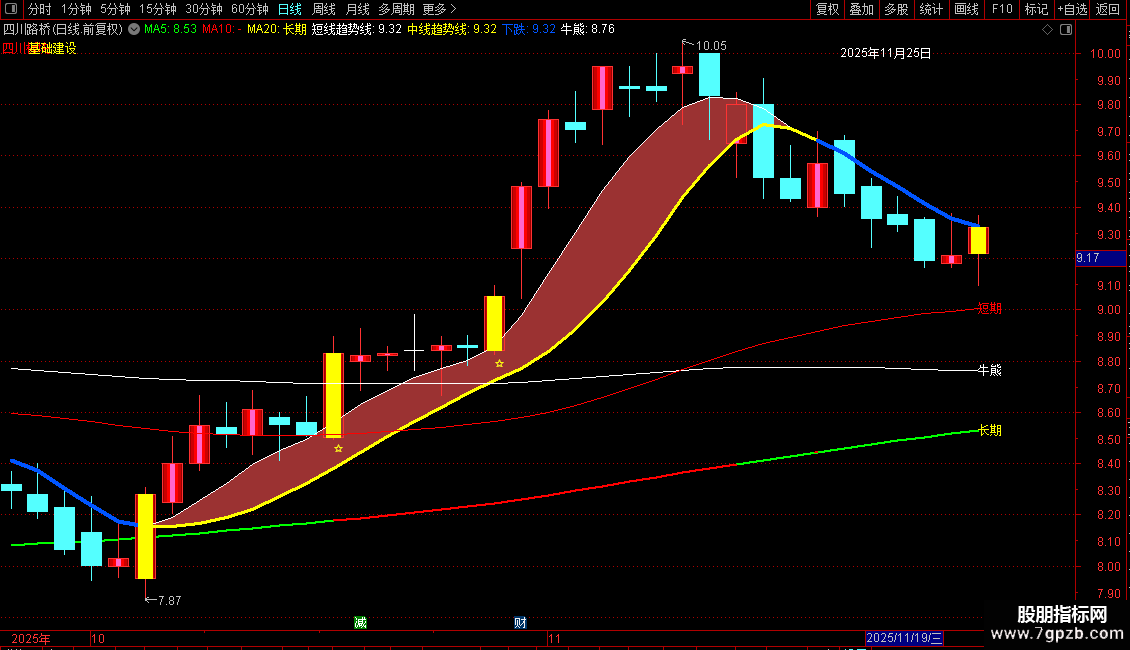Click the 7.87 low price label
This screenshot has width=1130, height=650.
[169, 600]
